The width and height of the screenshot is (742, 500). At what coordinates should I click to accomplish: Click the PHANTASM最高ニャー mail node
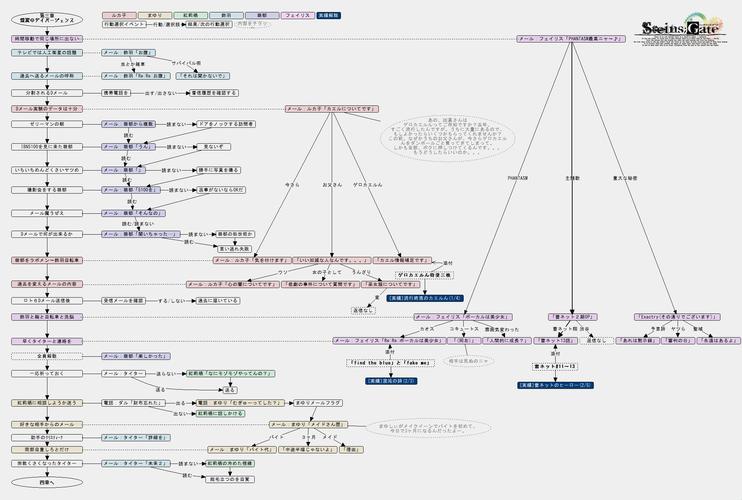pyautogui.click(x=571, y=38)
